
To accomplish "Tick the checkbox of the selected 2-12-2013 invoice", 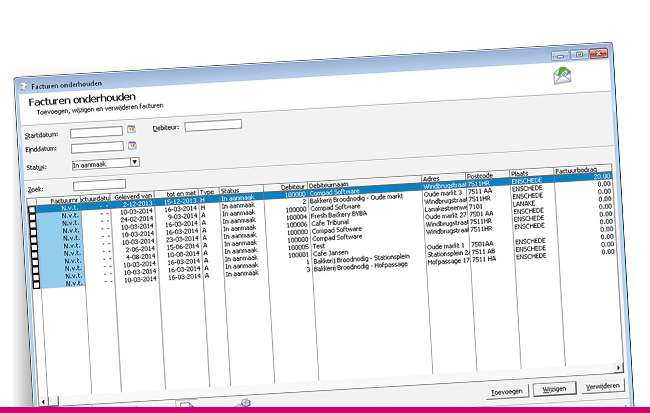I will tap(32, 209).
